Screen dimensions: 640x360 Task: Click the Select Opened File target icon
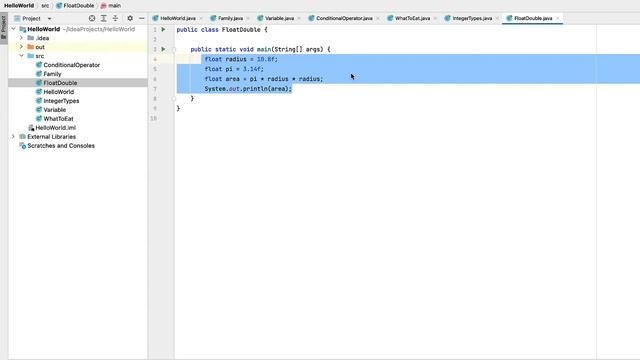click(x=92, y=18)
